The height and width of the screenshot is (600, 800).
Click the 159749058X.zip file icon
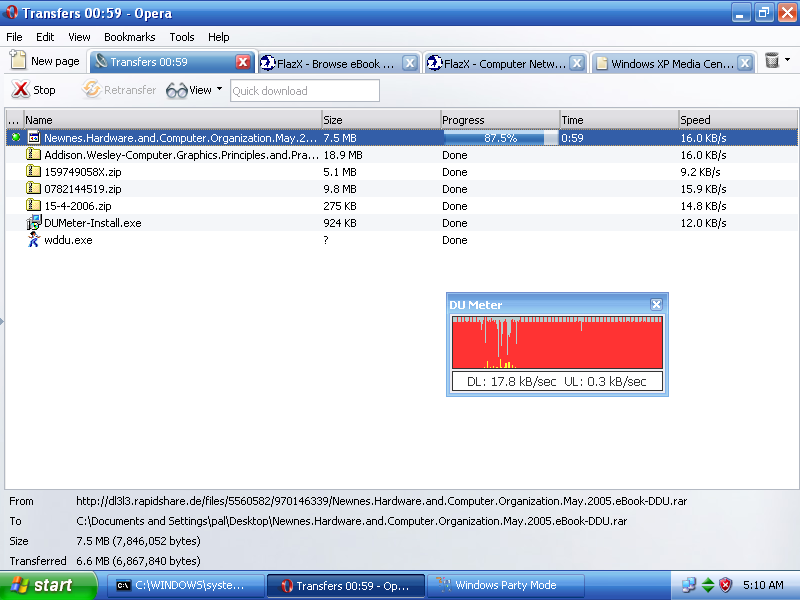coord(34,171)
